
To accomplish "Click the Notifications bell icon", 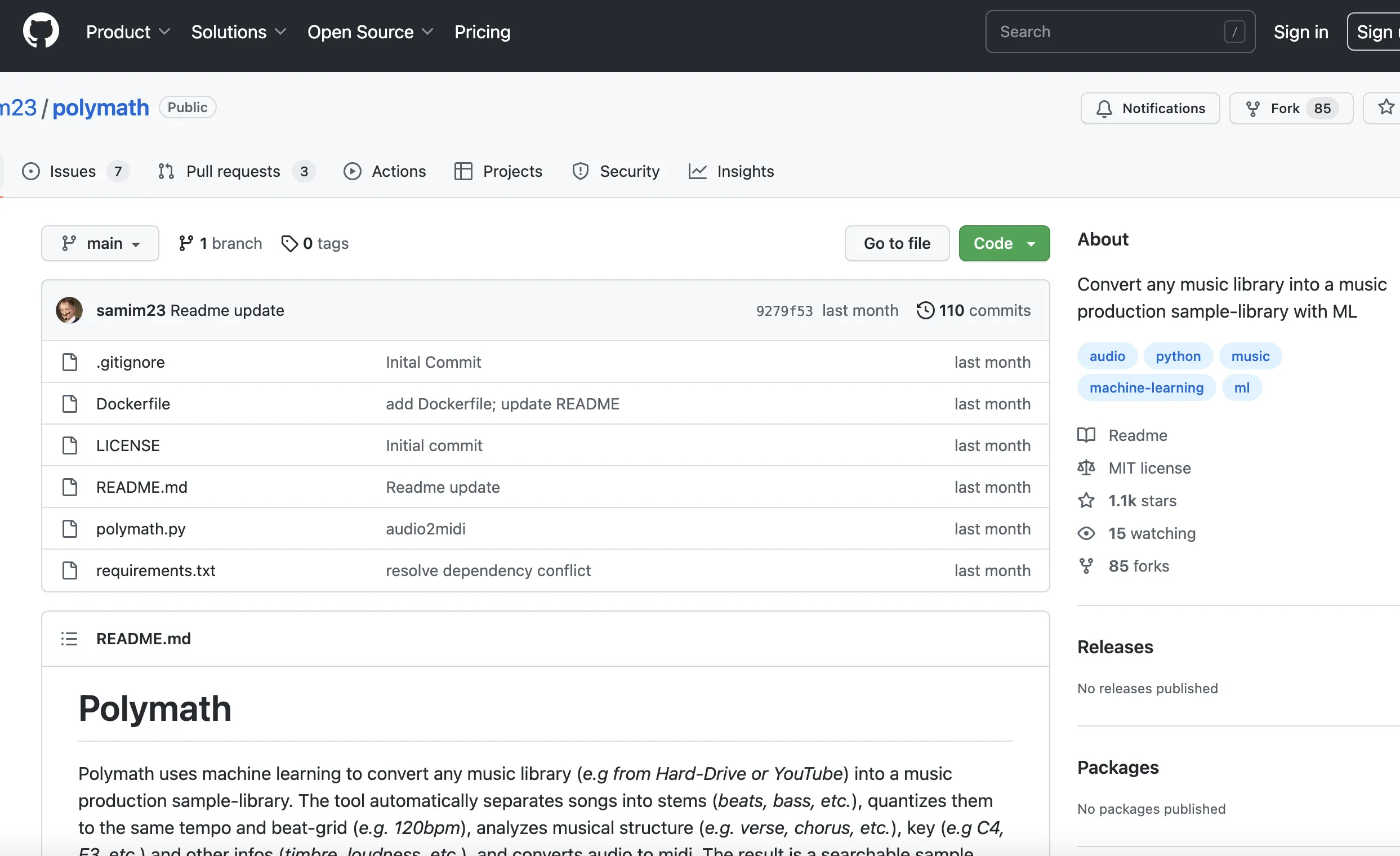I will (x=1103, y=108).
